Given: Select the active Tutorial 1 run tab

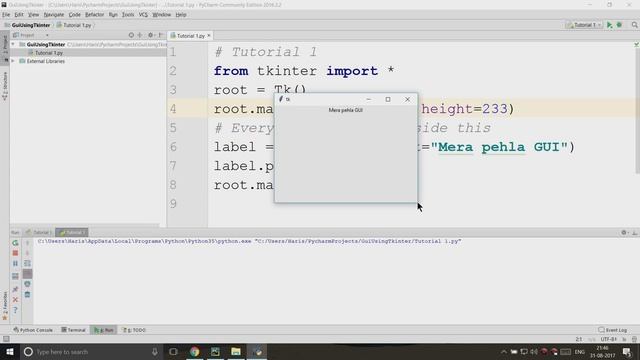Looking at the screenshot, I should 72,232.
